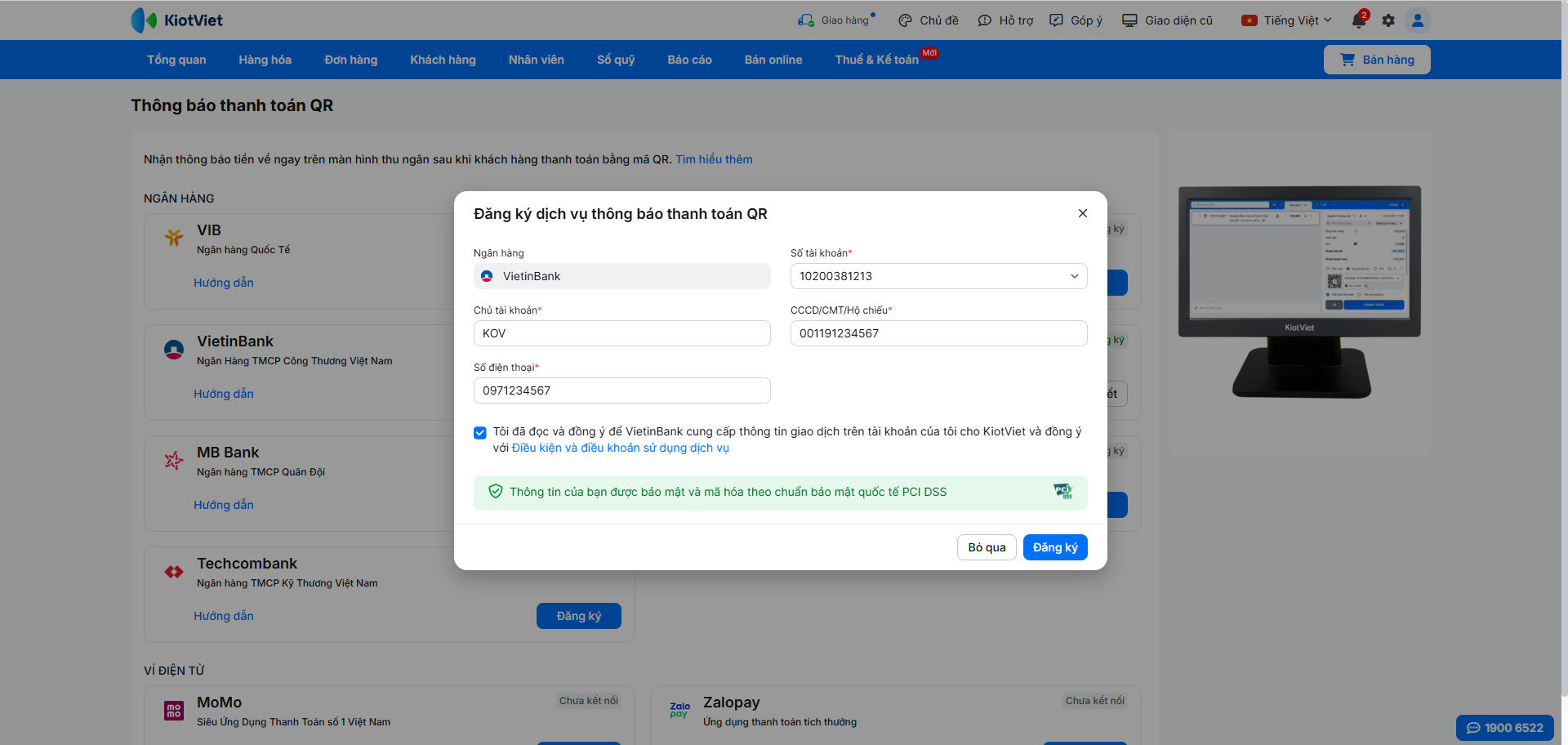This screenshot has width=1568, height=745.
Task: Click the KiotViet logo
Action: click(176, 20)
